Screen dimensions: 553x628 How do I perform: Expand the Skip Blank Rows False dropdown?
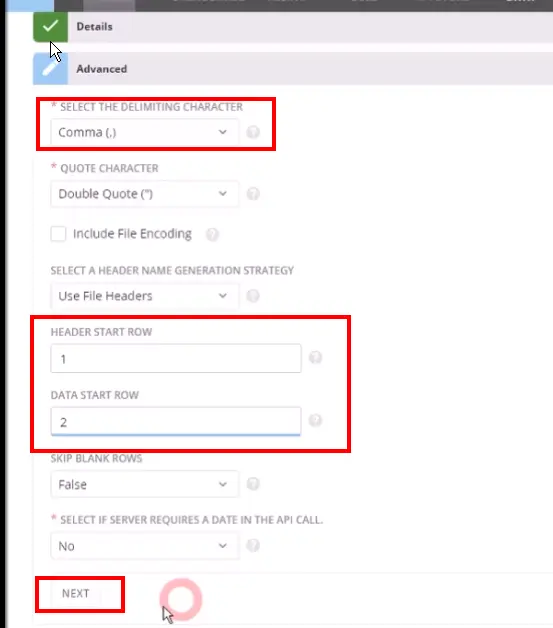(x=145, y=484)
